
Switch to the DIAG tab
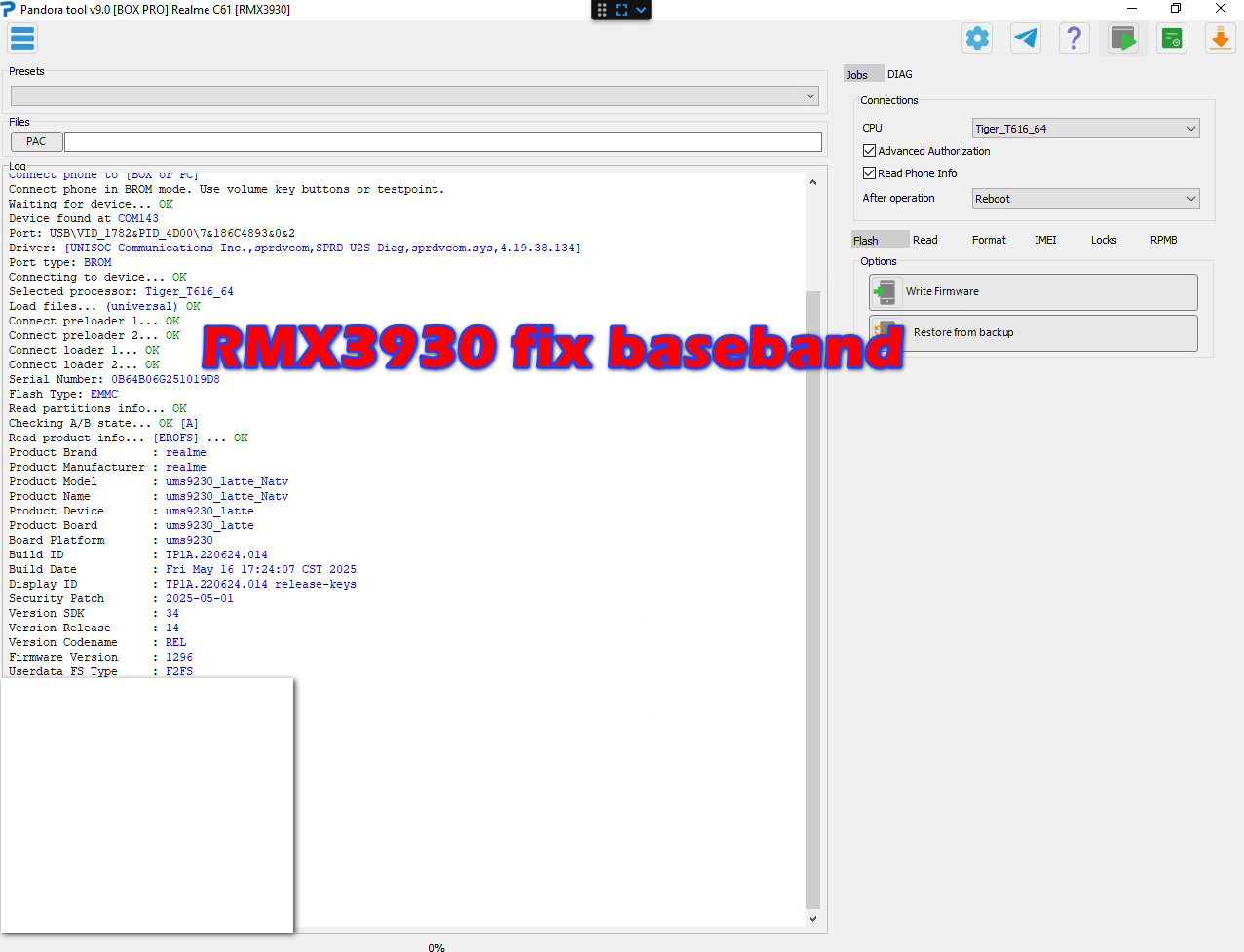pos(900,74)
